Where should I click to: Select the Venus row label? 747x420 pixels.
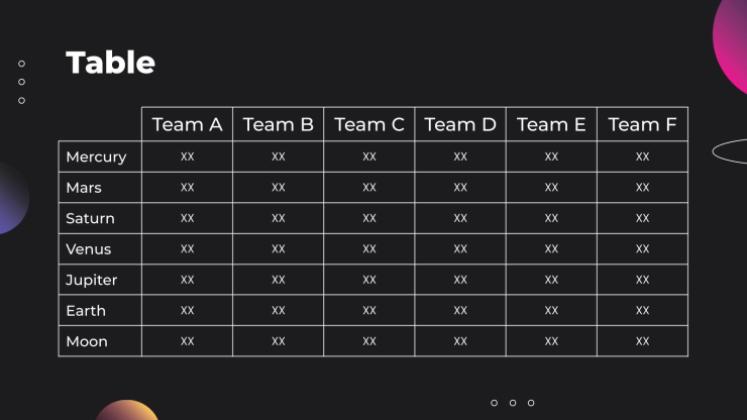coord(88,249)
